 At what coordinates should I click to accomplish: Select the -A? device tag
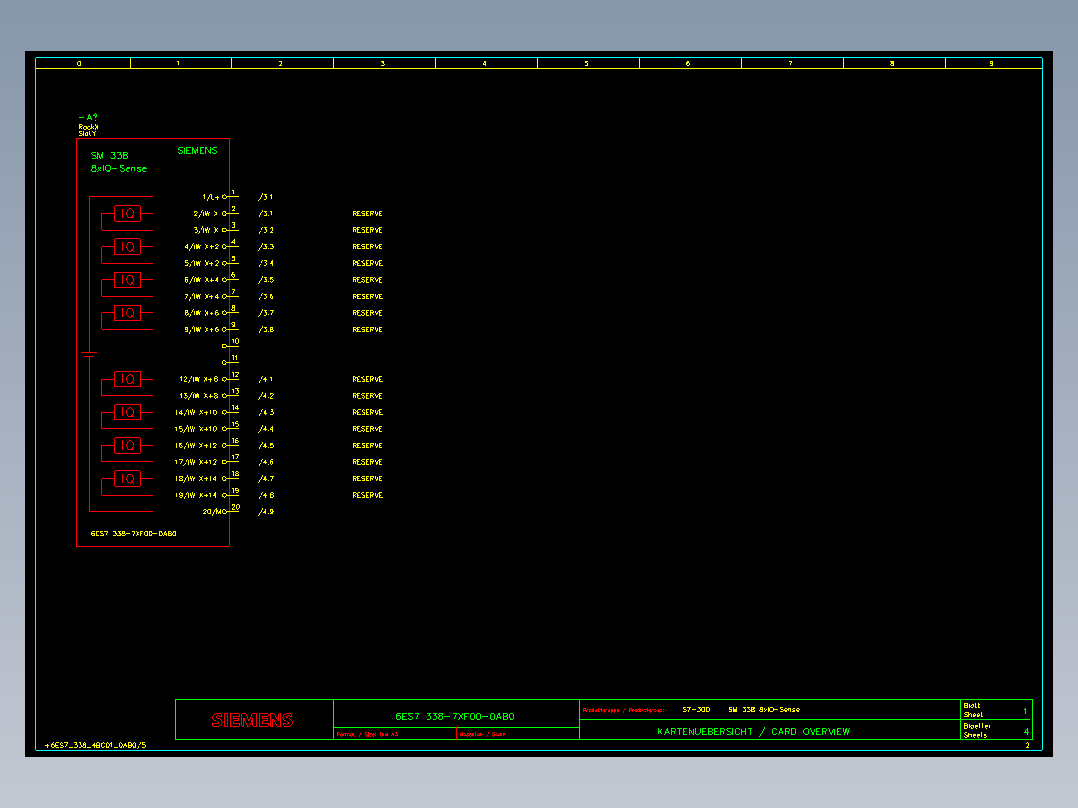[x=88, y=118]
